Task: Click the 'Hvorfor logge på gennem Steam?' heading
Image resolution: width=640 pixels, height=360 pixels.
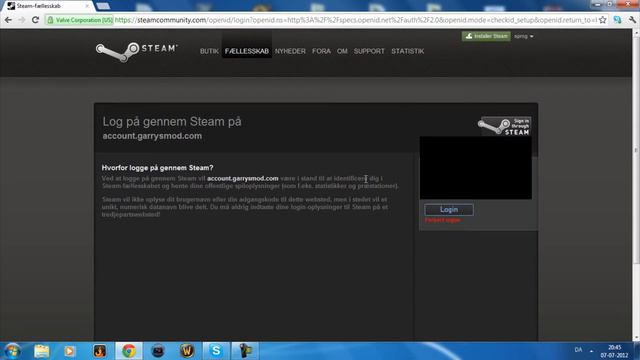Action: [x=158, y=168]
